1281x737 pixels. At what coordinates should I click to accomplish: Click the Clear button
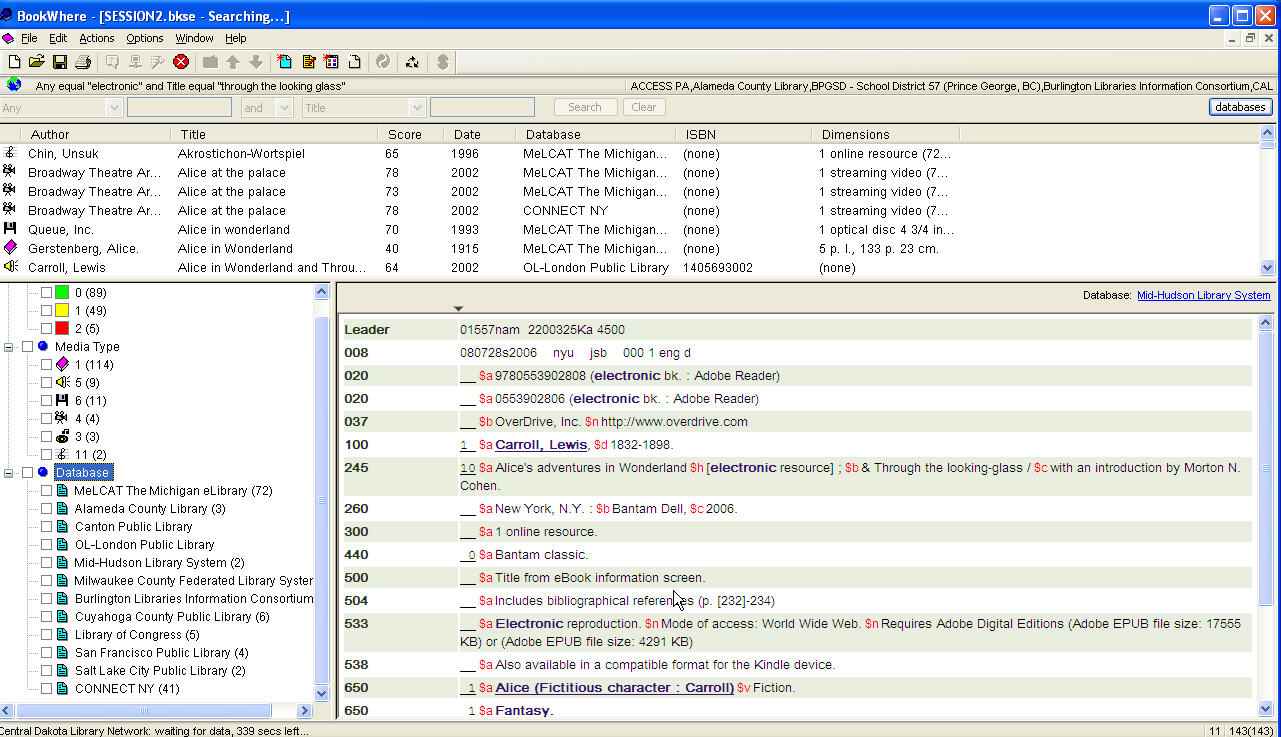click(644, 107)
